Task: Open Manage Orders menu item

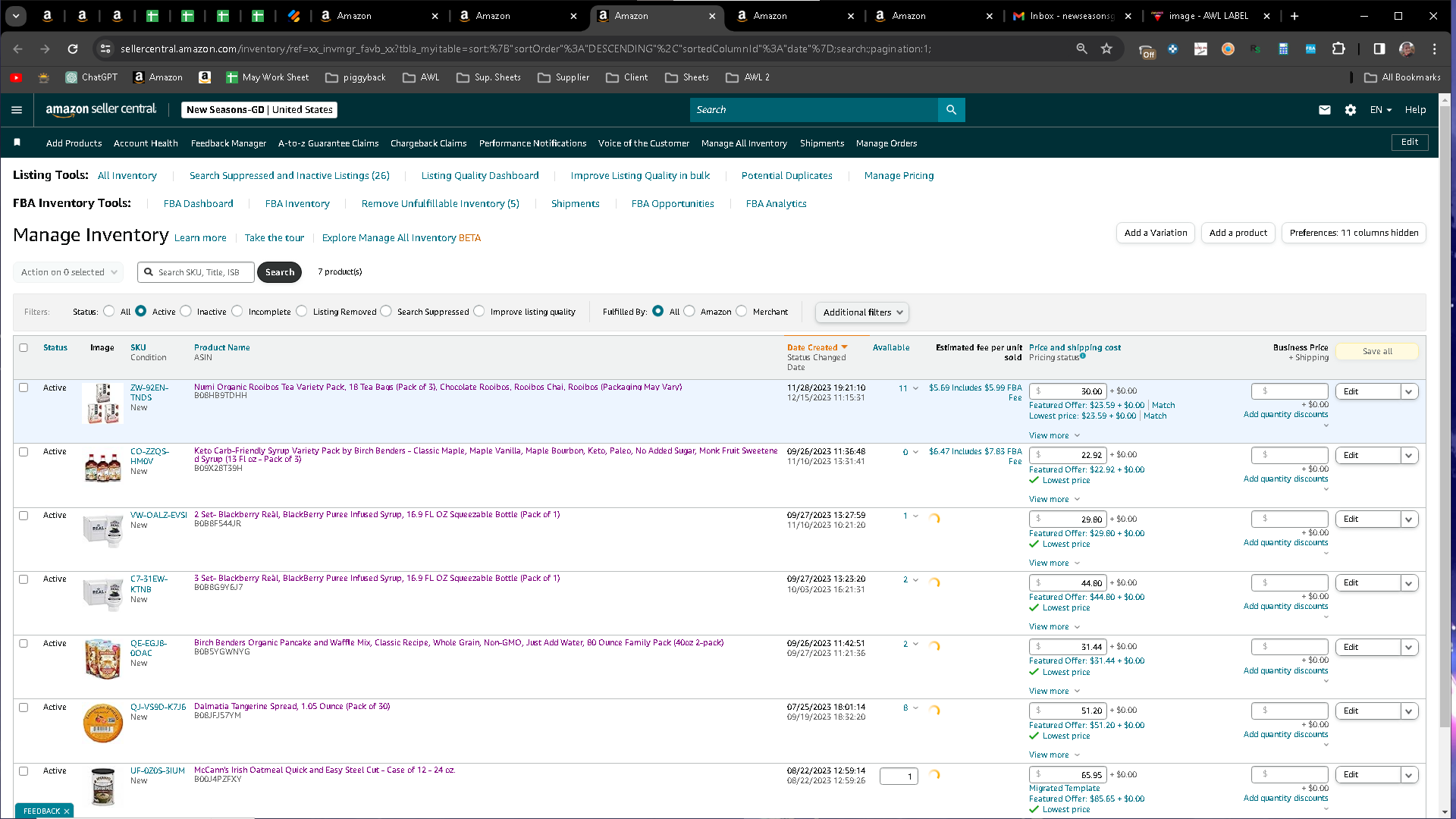Action: (x=886, y=143)
